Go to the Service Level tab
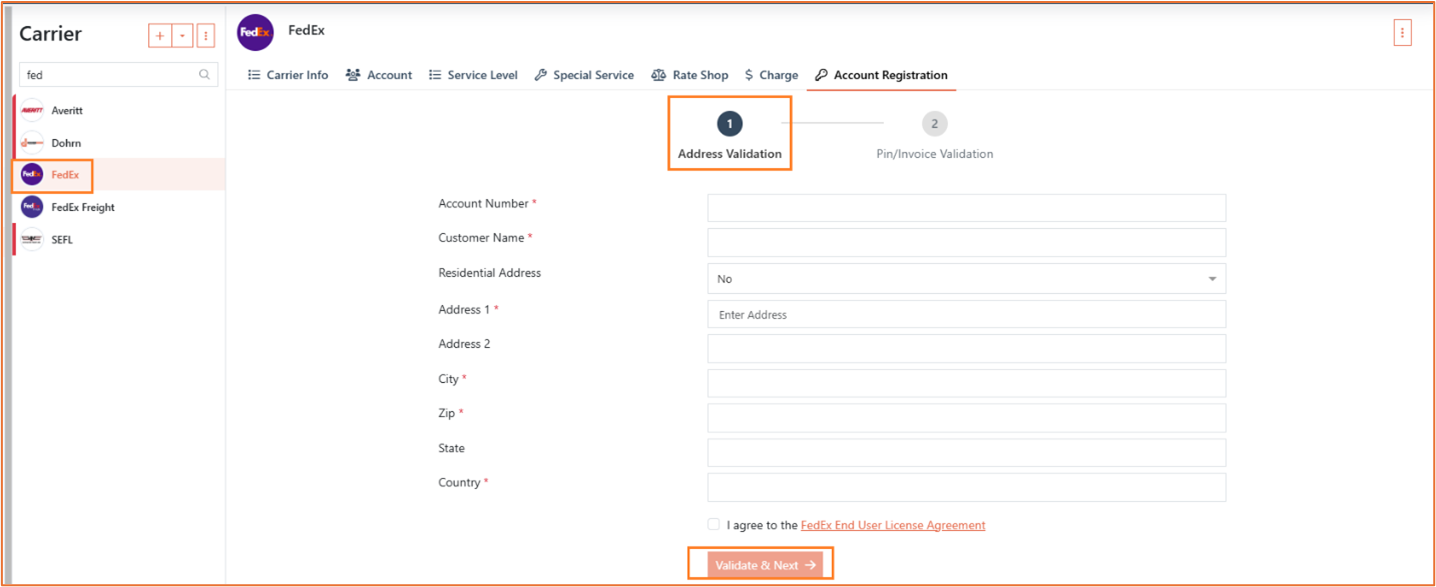 pyautogui.click(x=473, y=75)
